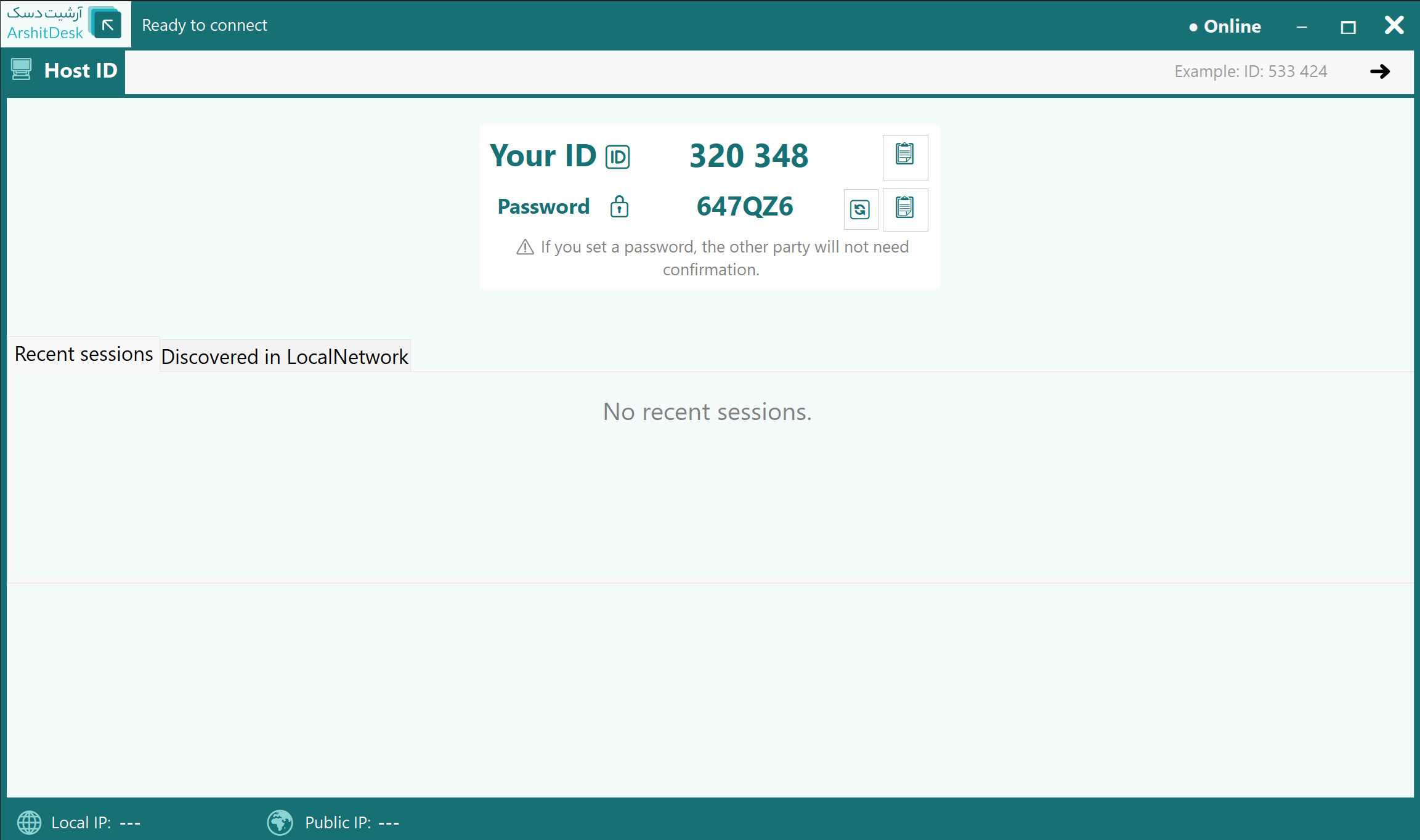Click the Public IP label
Screen dimensions: 1420x840
point(338,822)
